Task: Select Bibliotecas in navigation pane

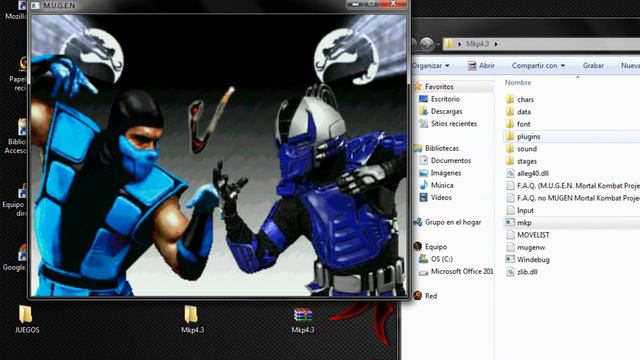Action: [442, 148]
